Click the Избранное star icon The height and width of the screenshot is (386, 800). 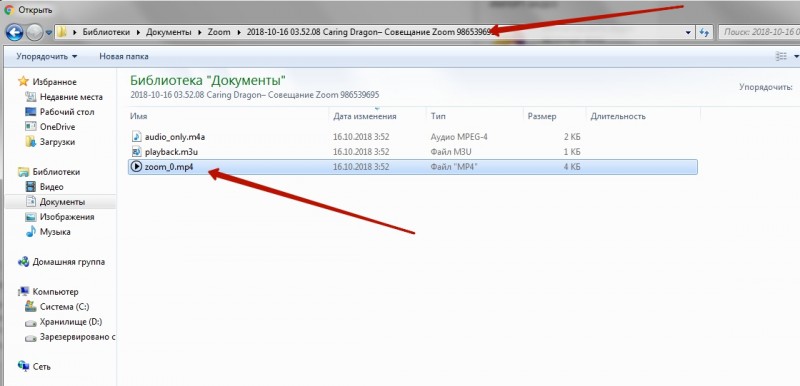click(23, 82)
